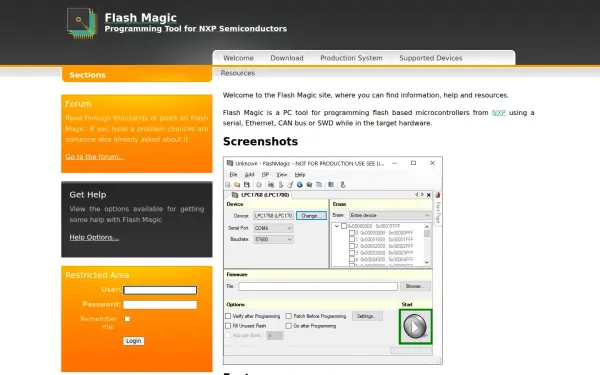The width and height of the screenshot is (600, 375).
Task: Click the Erase list scrollbar thumb
Action: (427, 233)
